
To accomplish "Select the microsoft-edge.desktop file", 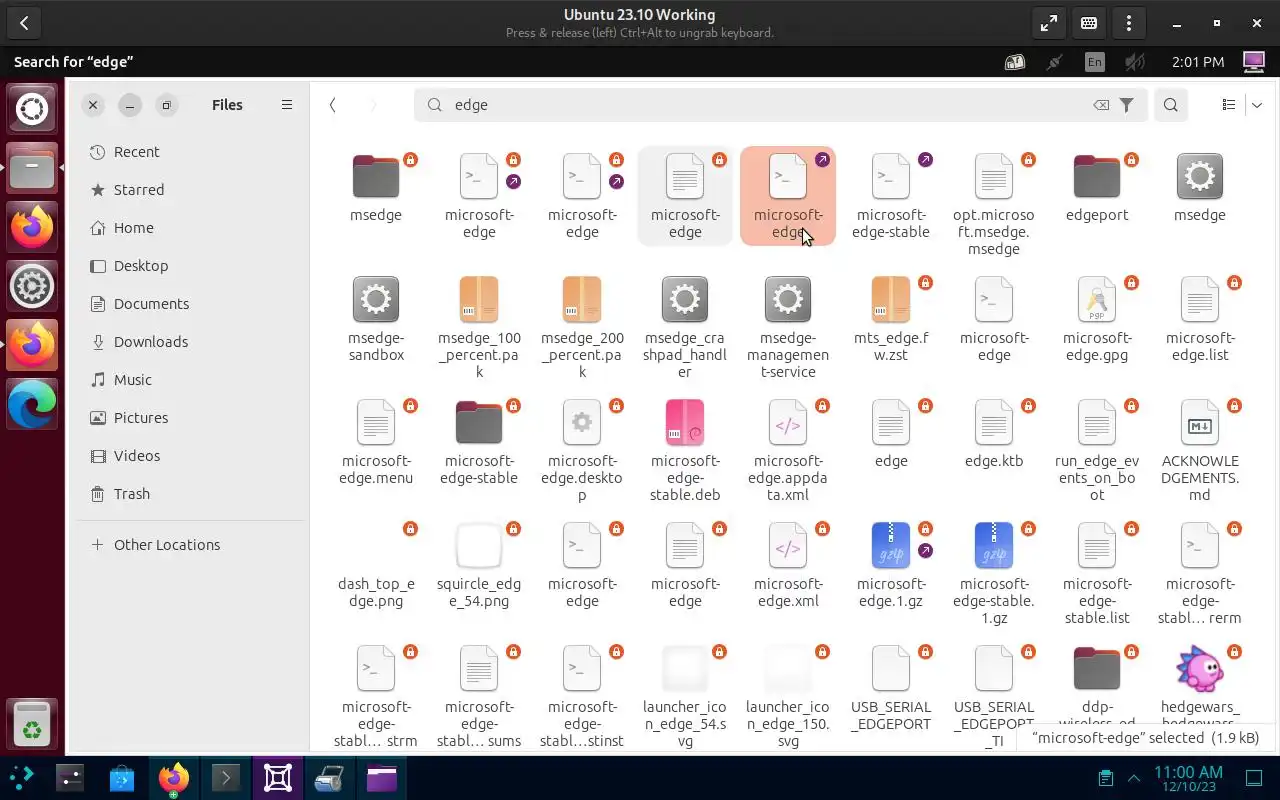I will pyautogui.click(x=582, y=423).
